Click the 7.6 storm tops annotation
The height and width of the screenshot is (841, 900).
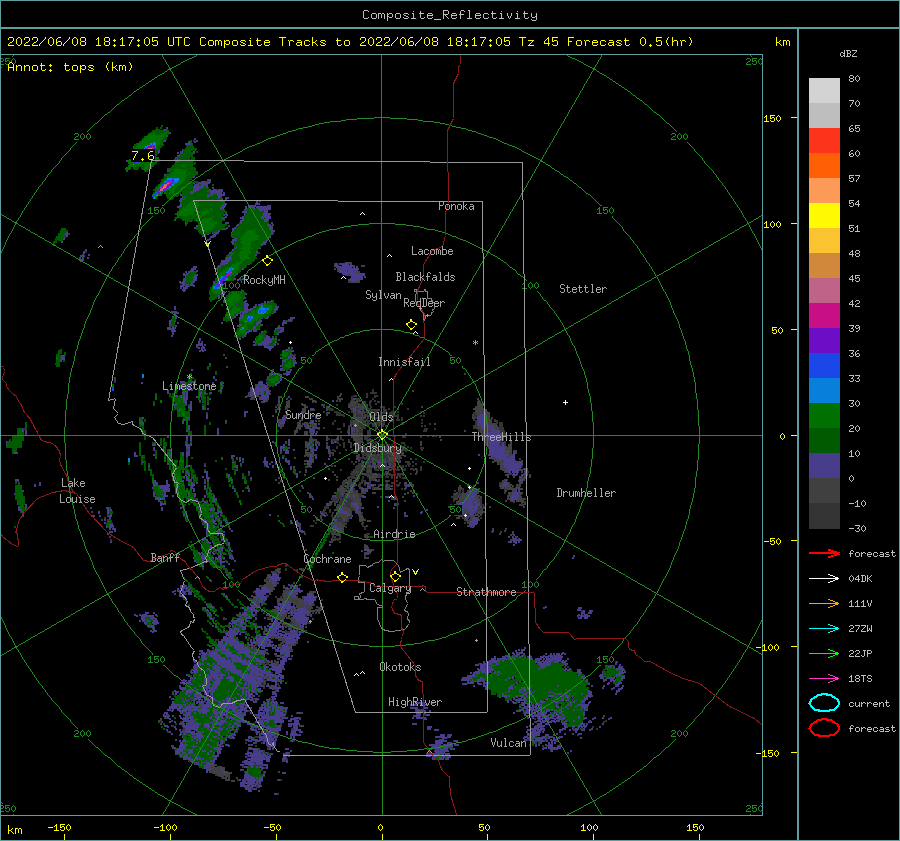[x=143, y=156]
